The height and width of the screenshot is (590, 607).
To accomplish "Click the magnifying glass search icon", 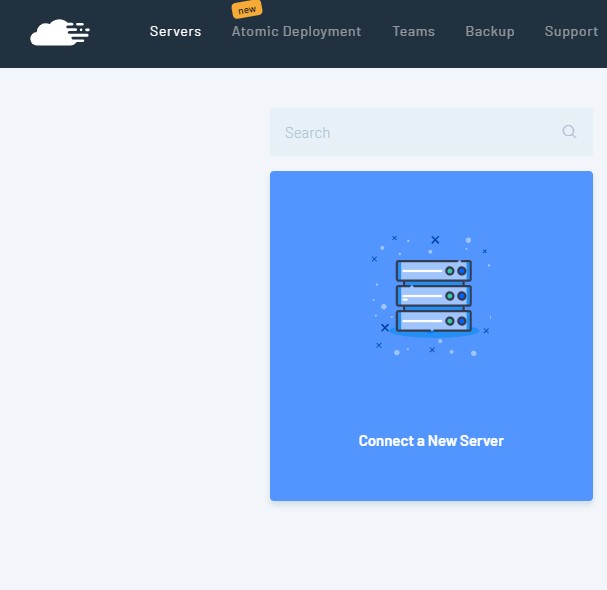I will pyautogui.click(x=569, y=132).
